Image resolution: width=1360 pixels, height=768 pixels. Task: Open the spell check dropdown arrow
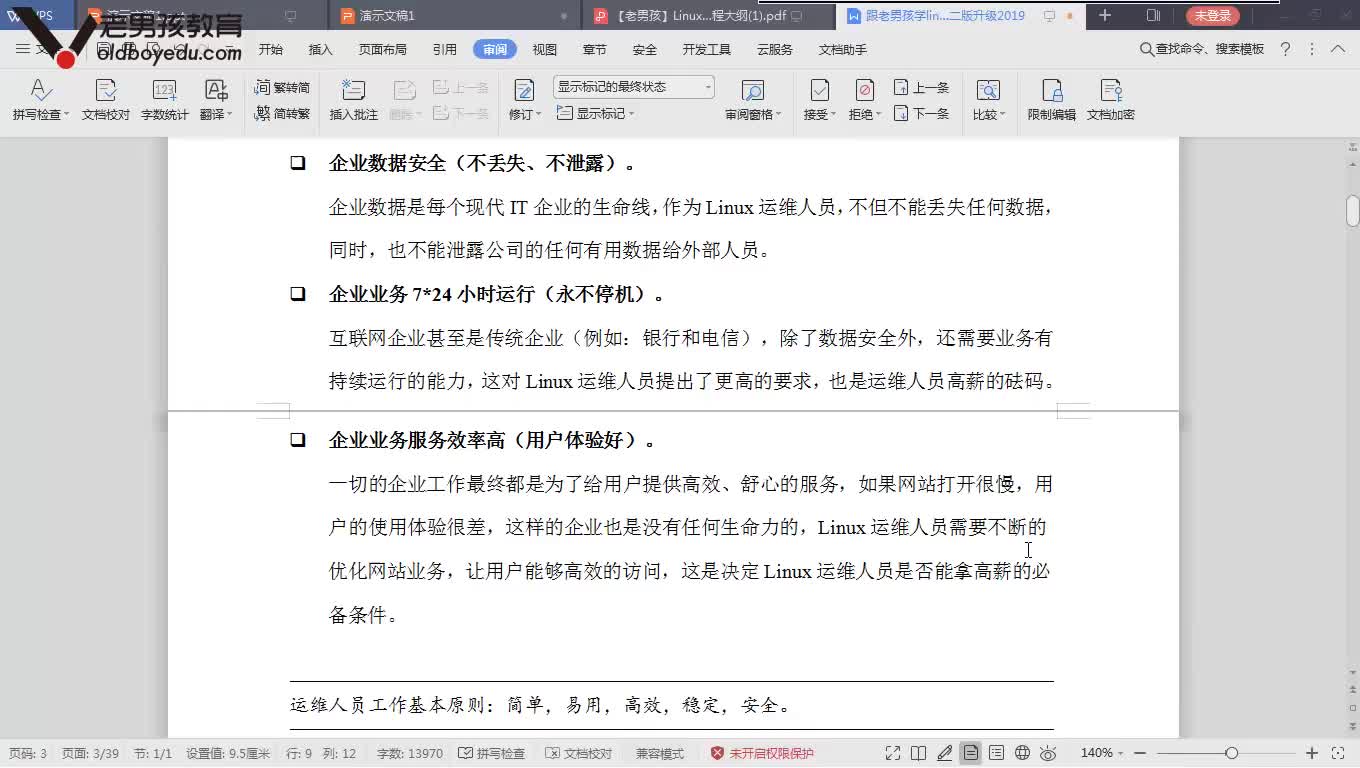pos(67,115)
